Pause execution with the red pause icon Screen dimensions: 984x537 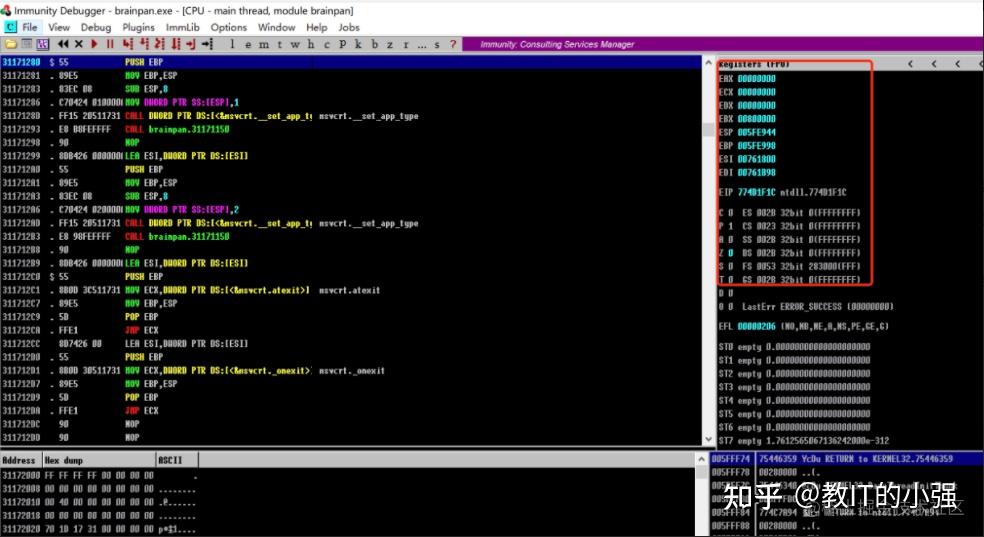pyautogui.click(x=110, y=44)
